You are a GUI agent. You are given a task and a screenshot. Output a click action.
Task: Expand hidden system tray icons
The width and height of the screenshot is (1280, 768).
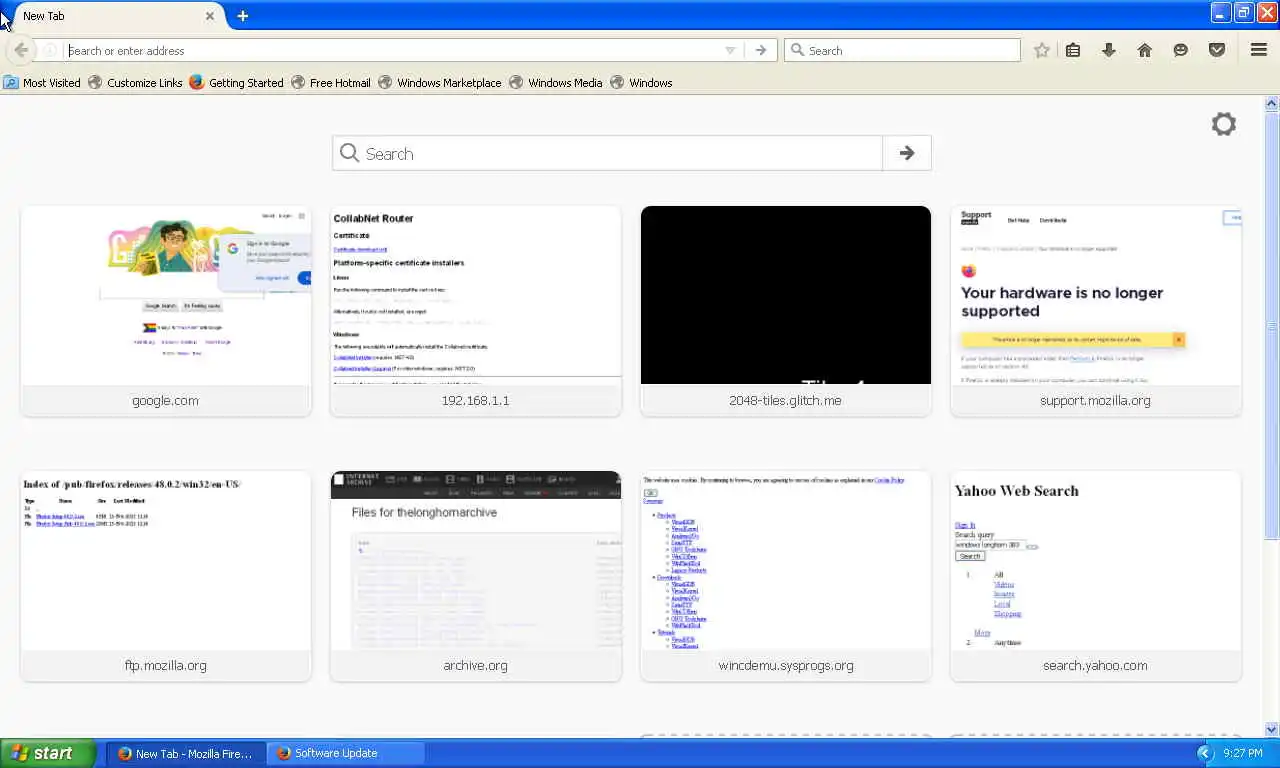pyautogui.click(x=1204, y=753)
